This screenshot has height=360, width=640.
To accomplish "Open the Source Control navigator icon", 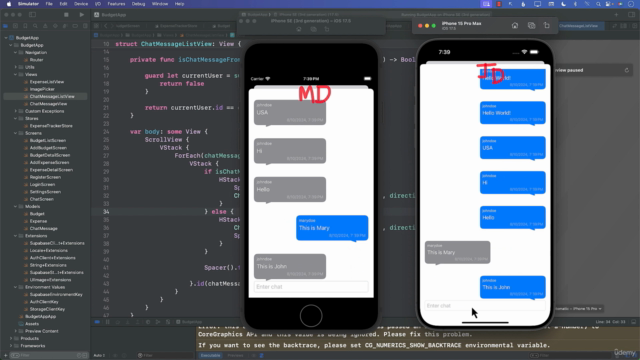I will [x=16, y=26].
